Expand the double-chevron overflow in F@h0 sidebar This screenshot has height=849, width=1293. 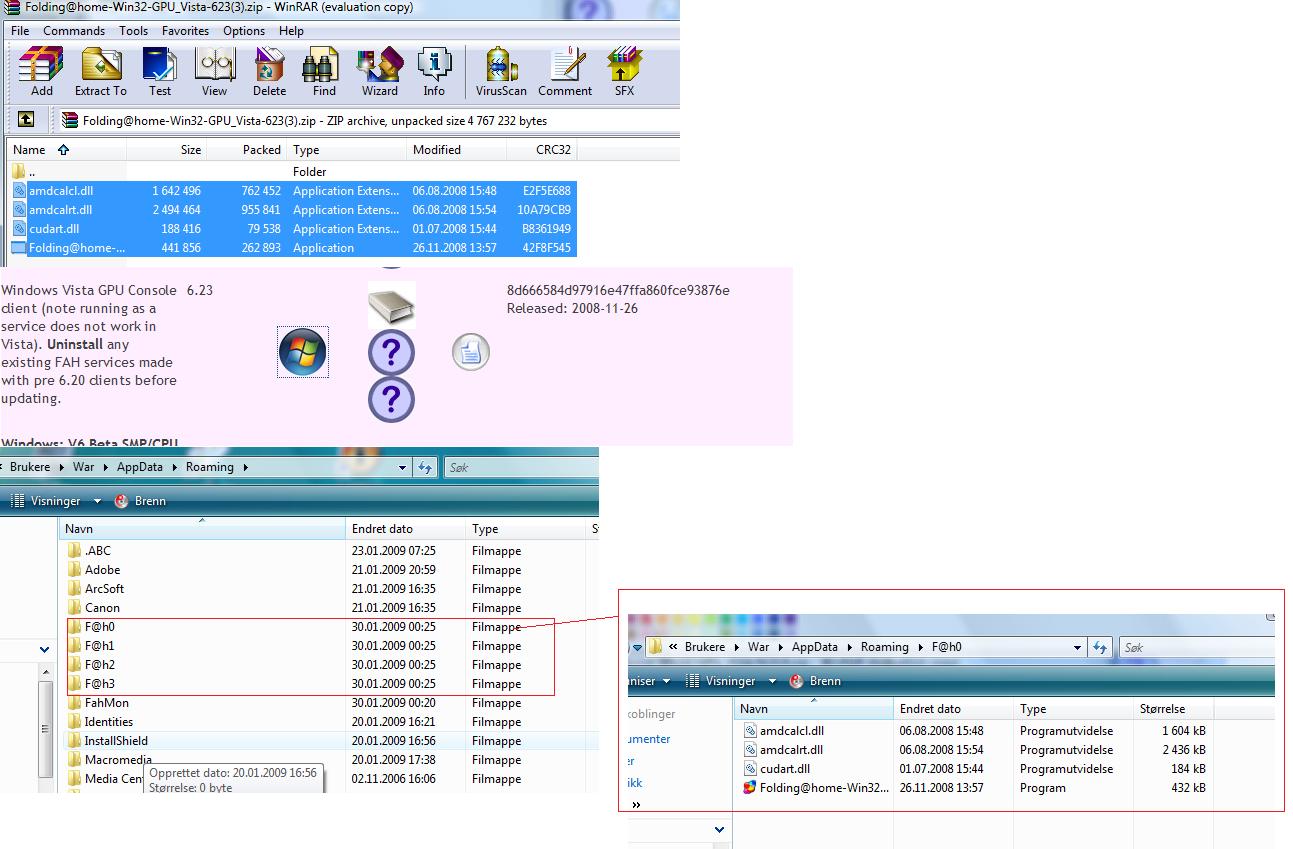pos(636,804)
